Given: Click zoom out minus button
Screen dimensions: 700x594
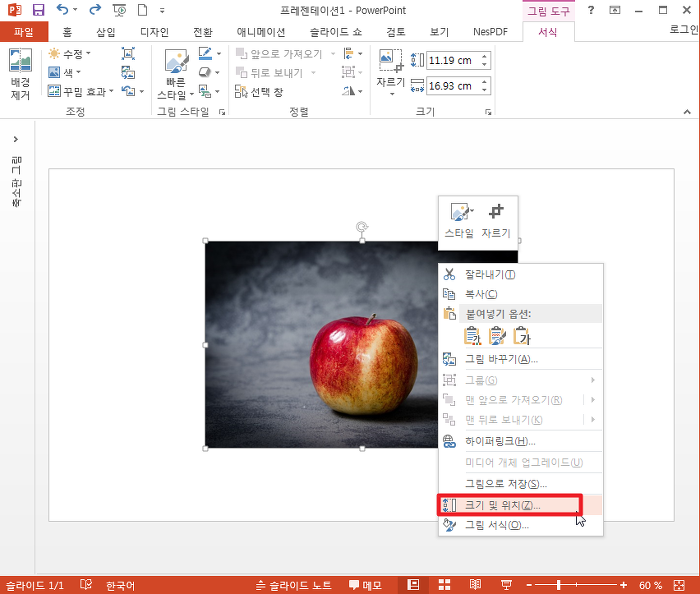Looking at the screenshot, I should point(529,585).
